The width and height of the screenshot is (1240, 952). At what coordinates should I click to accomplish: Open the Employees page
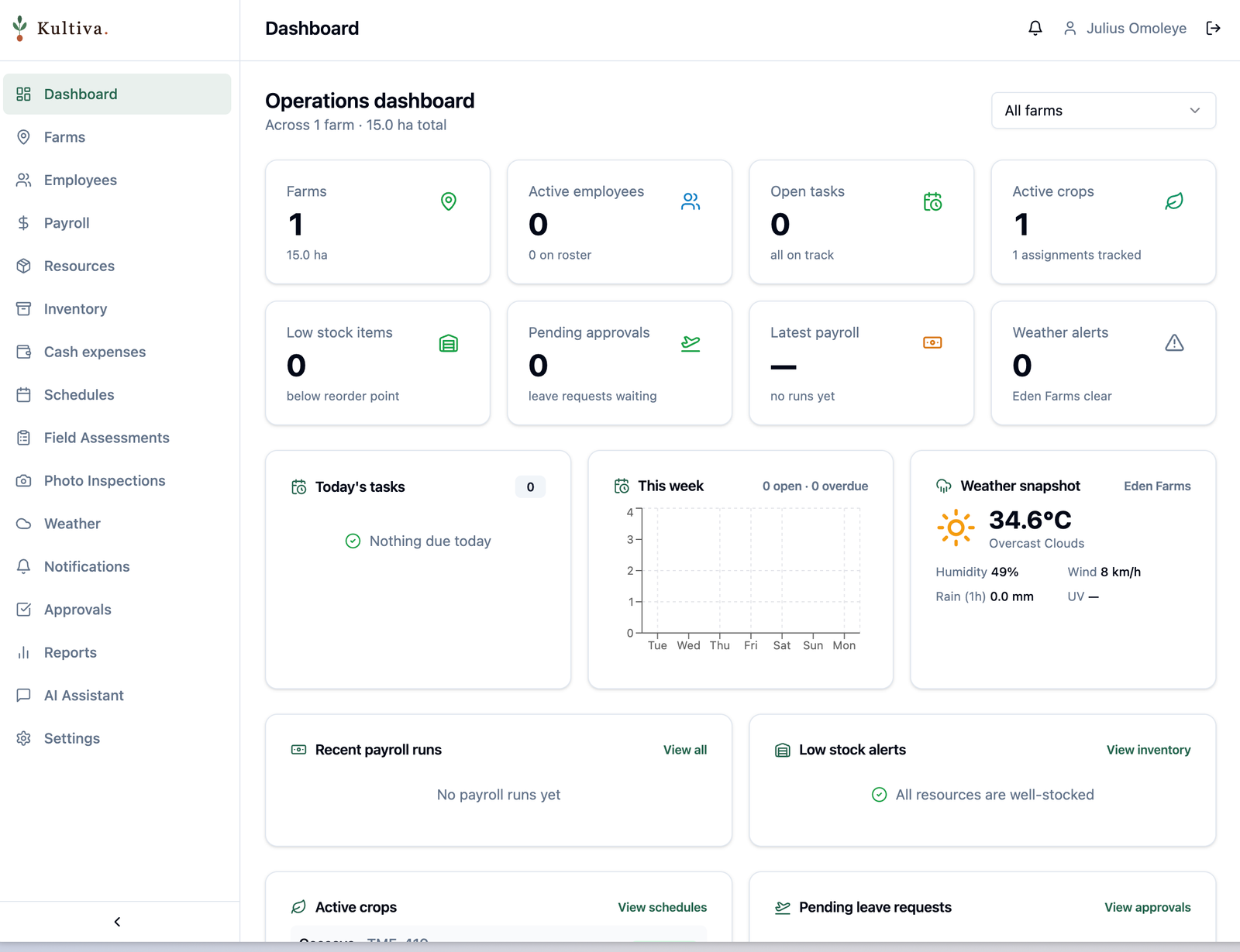click(x=117, y=180)
